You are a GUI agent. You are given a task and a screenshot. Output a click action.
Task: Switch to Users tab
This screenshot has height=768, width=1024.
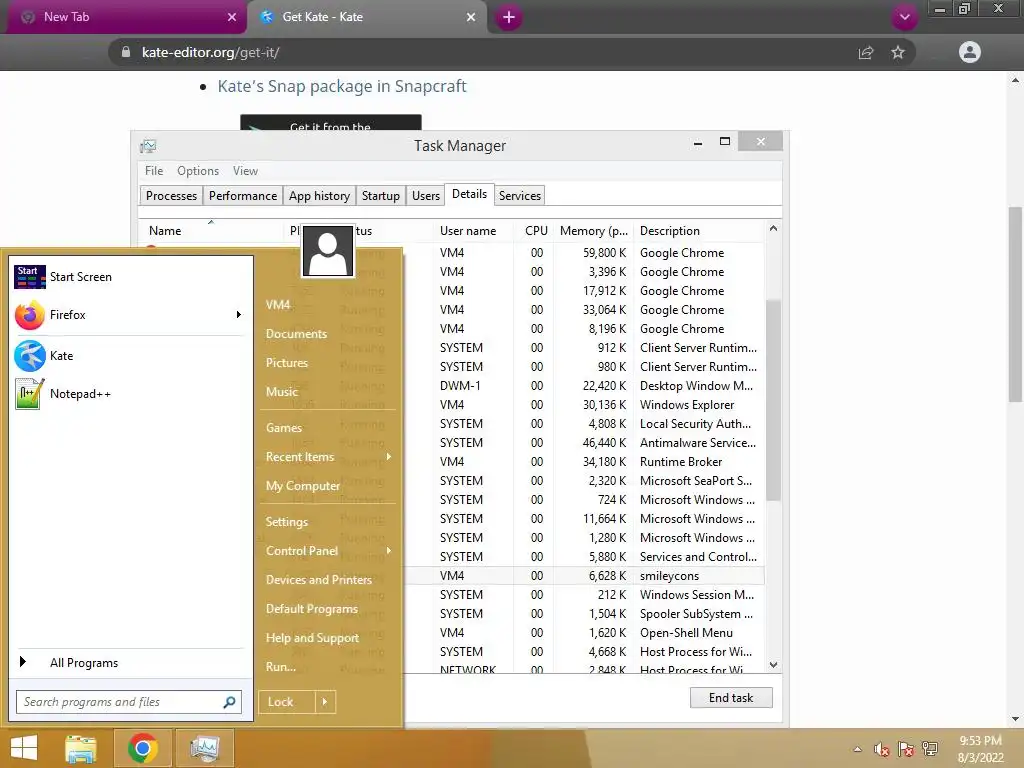(426, 196)
